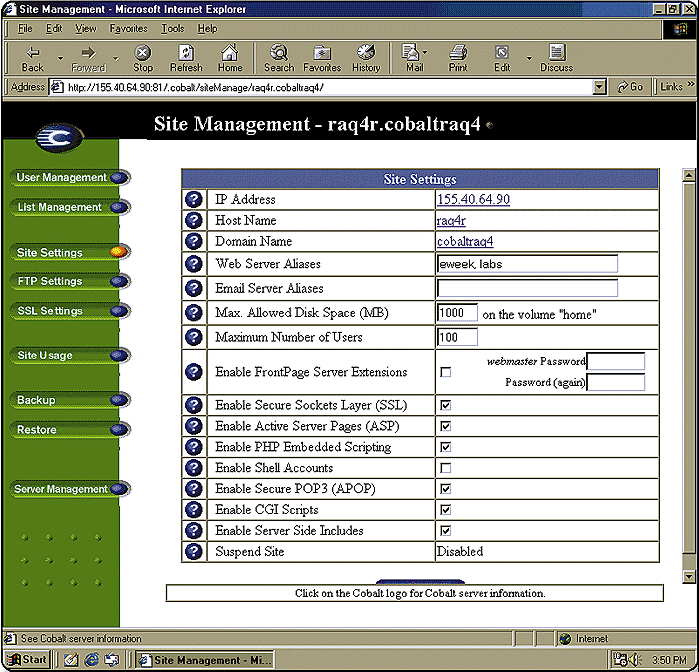Open the Help menu
The height and width of the screenshot is (672, 699).
(x=207, y=29)
